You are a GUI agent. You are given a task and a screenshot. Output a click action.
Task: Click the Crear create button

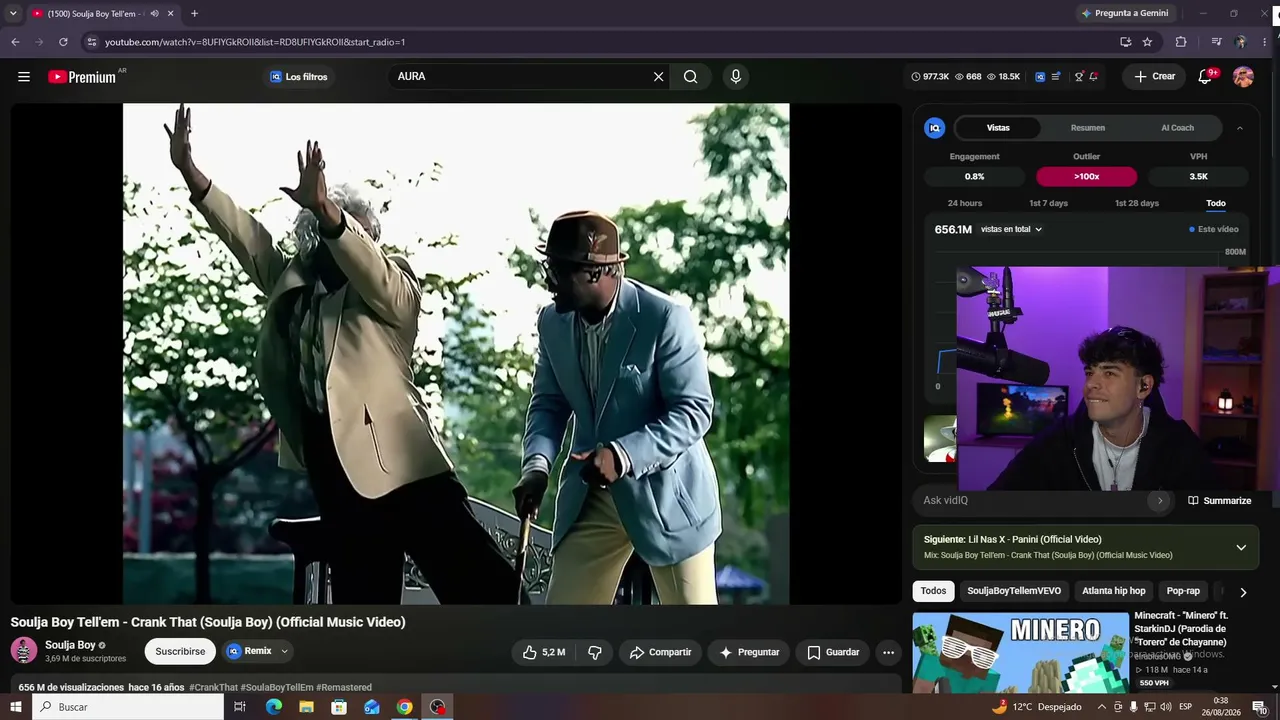(x=1155, y=77)
